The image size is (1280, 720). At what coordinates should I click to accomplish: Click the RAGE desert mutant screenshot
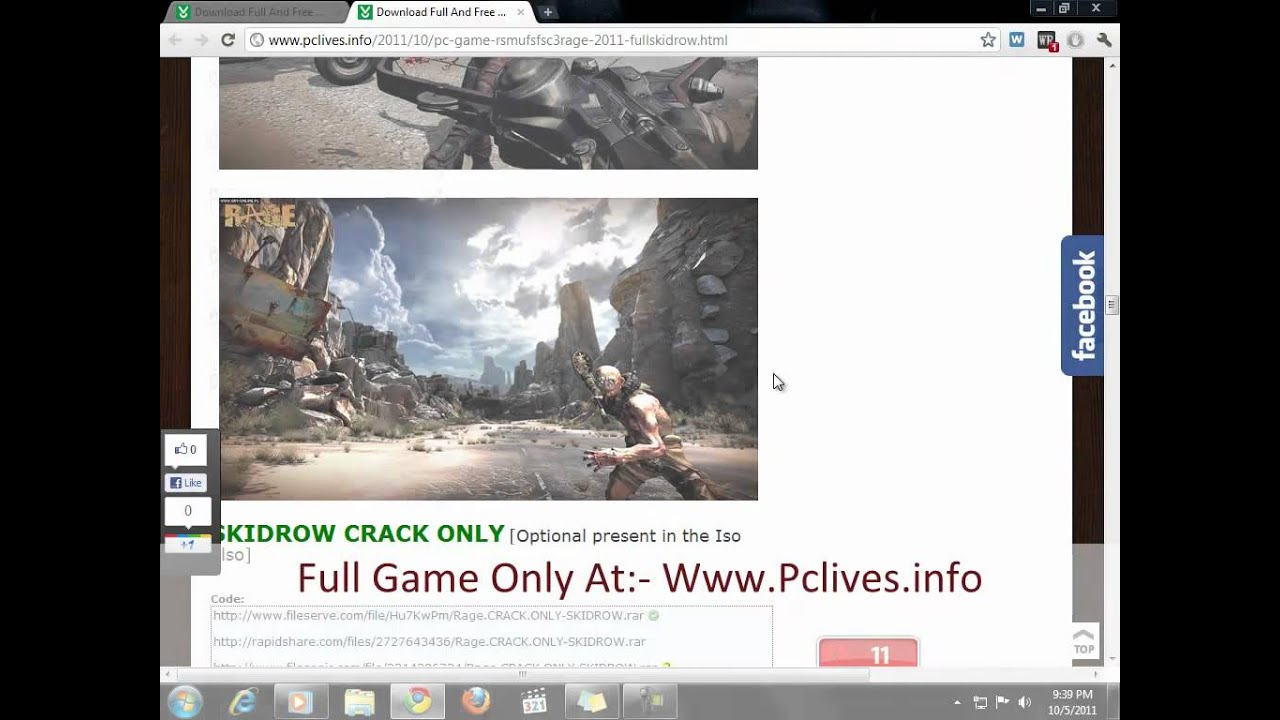point(488,348)
